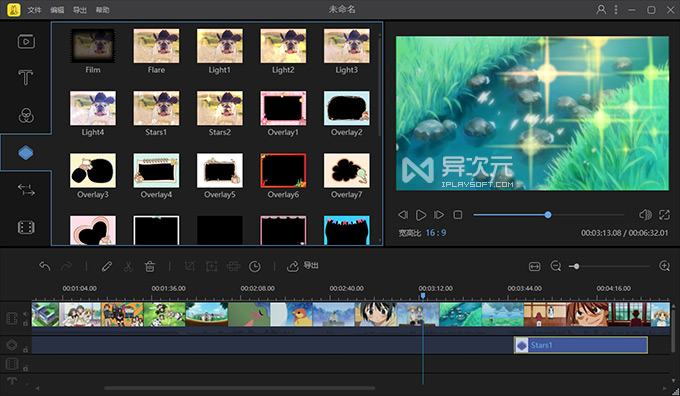The width and height of the screenshot is (680, 396).
Task: Toggle the video track lock icon
Action: (x=26, y=324)
